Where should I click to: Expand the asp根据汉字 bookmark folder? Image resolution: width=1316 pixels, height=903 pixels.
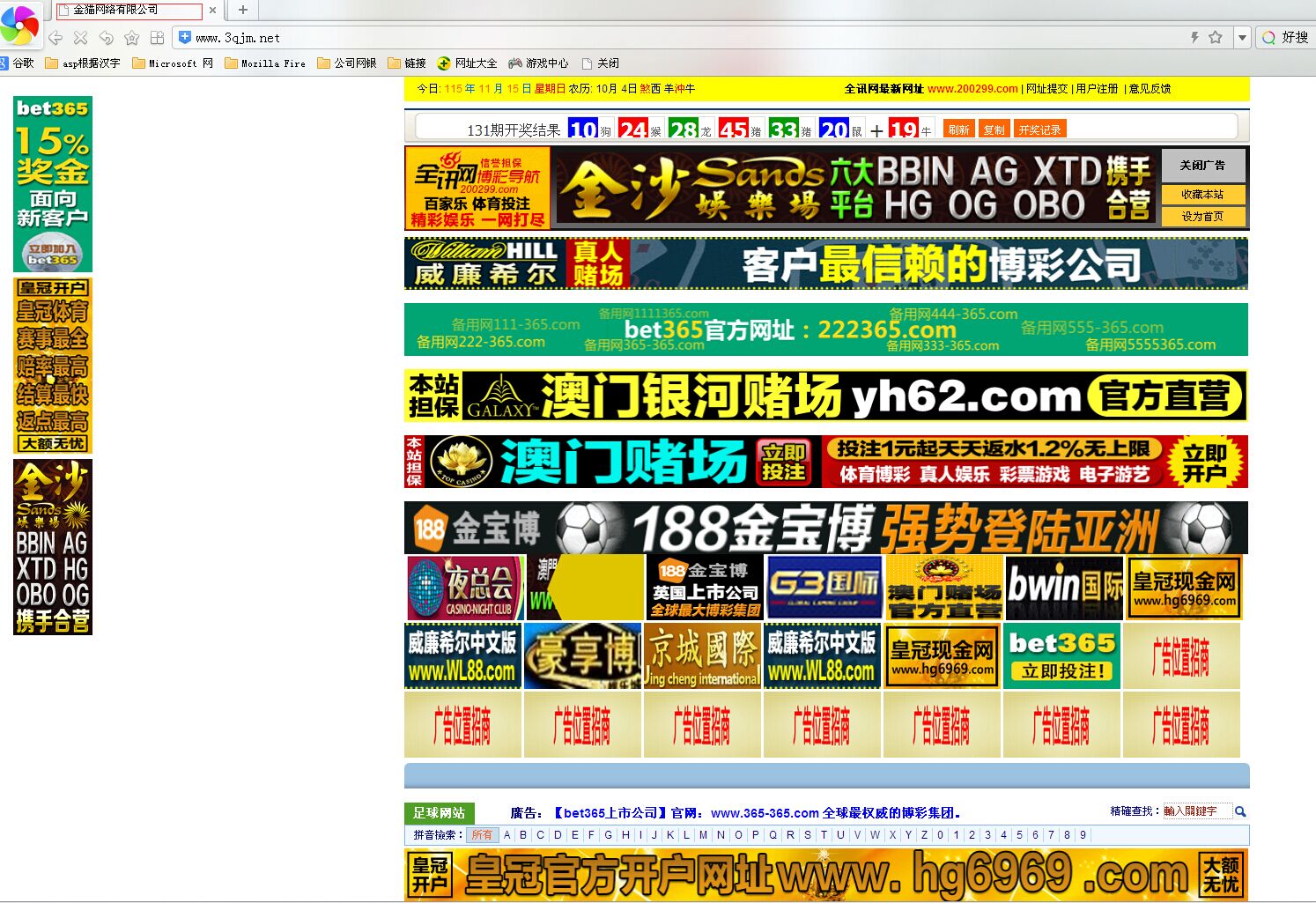click(82, 63)
